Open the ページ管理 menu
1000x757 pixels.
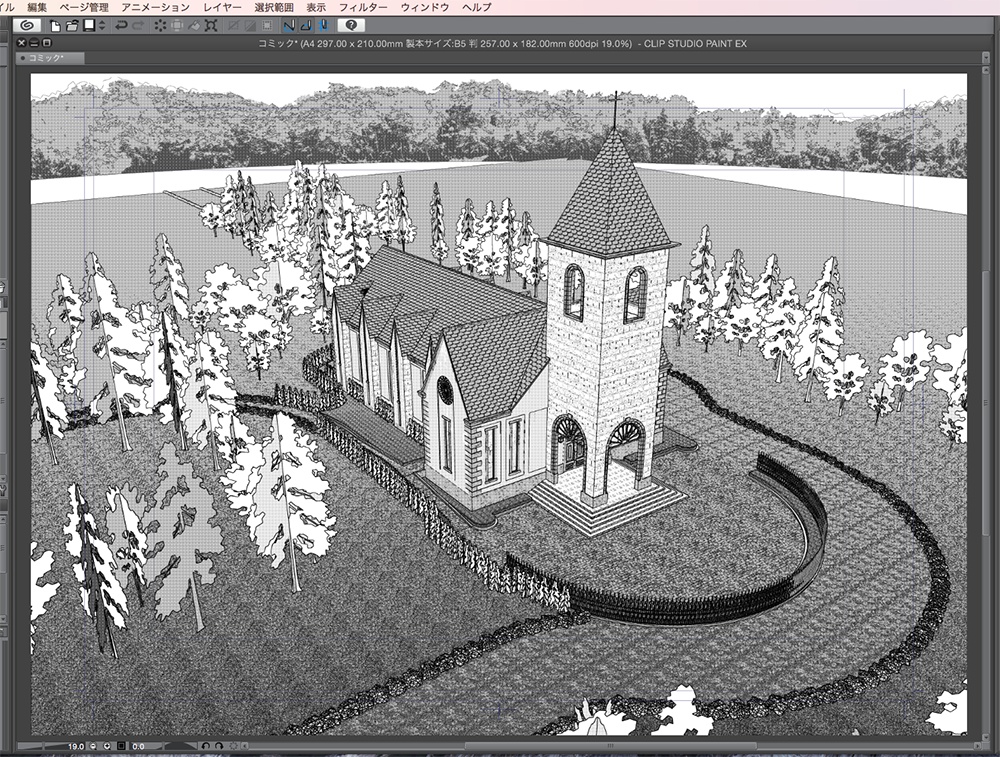point(84,7)
